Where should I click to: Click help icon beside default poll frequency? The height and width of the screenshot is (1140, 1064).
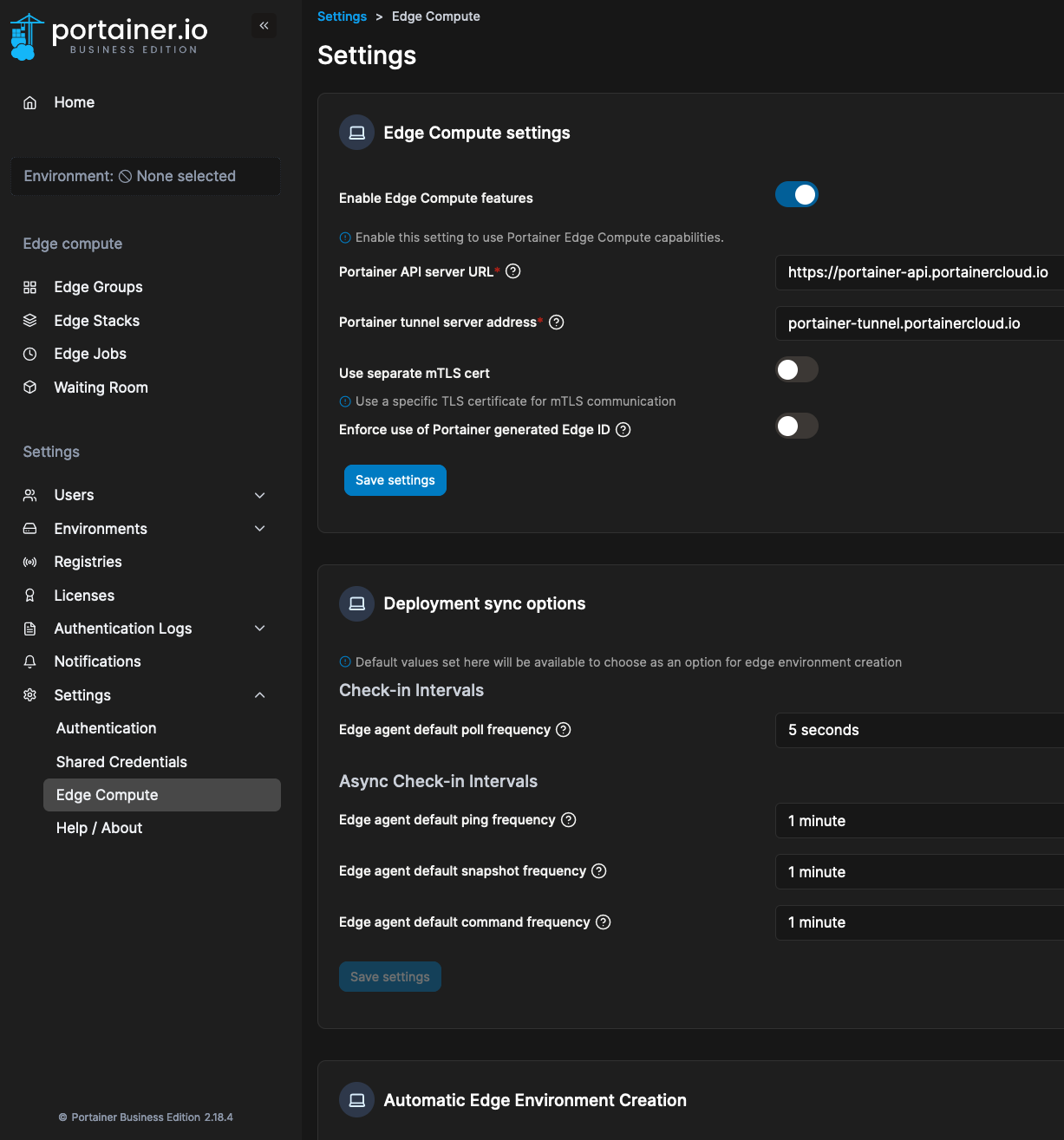[564, 730]
